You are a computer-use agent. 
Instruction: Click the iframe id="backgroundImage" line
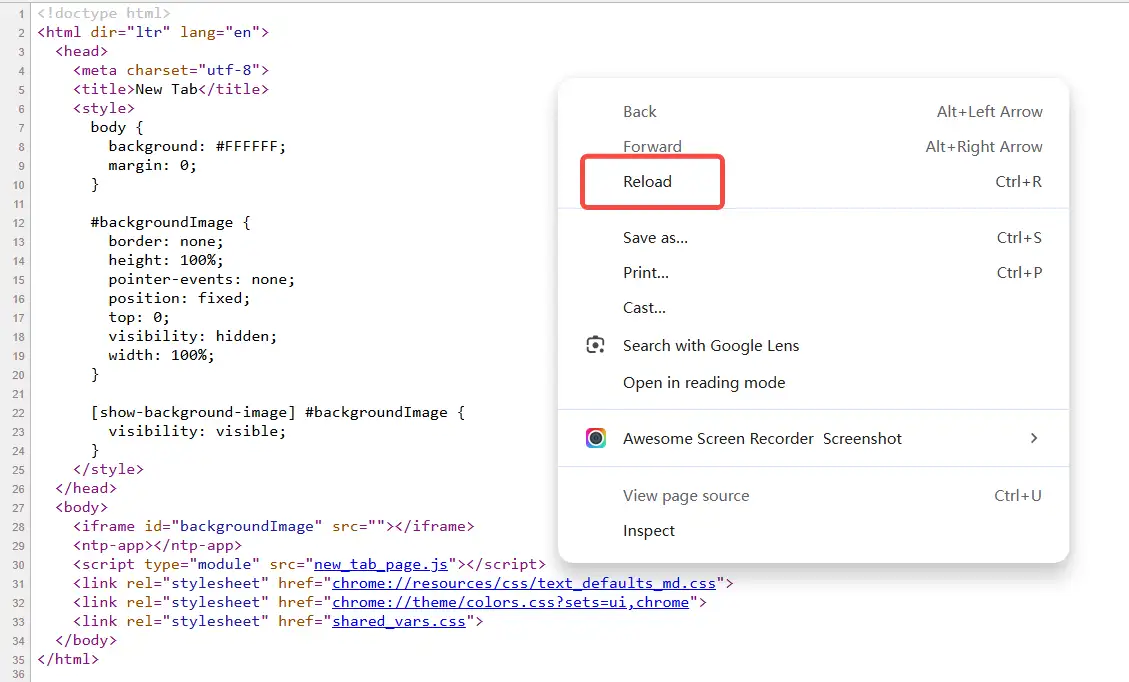tap(274, 526)
